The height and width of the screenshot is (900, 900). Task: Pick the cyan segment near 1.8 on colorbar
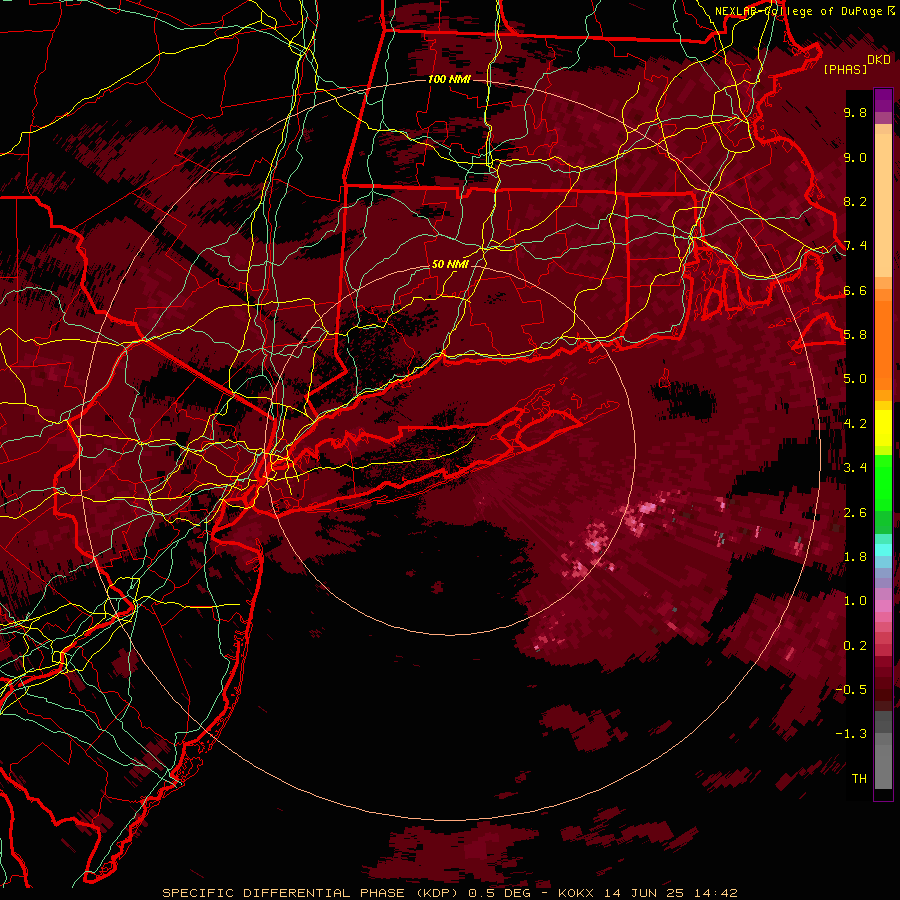[x=883, y=550]
